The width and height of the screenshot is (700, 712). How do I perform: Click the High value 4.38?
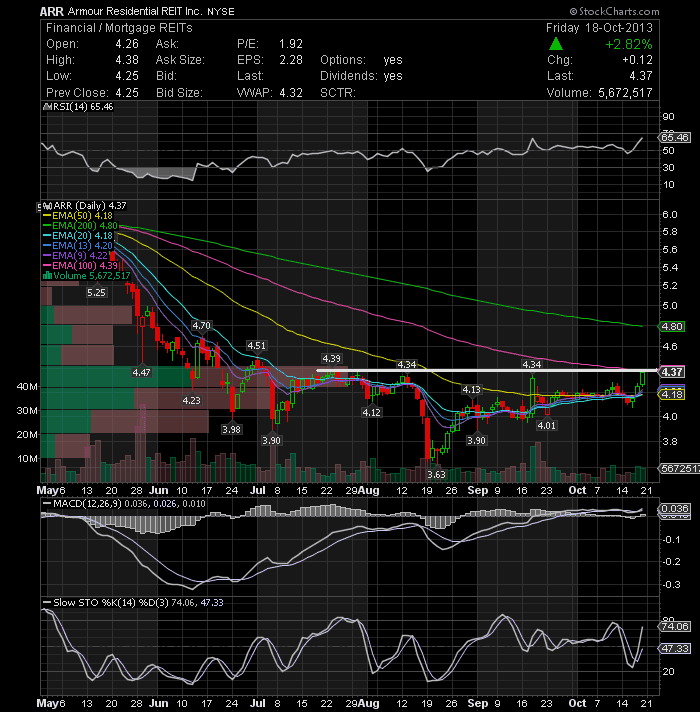[x=127, y=60]
